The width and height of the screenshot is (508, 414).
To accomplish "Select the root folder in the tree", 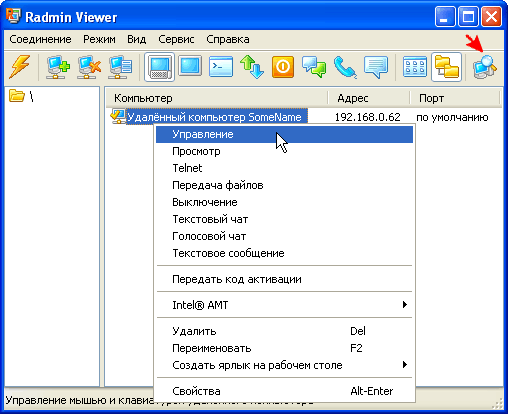I will pyautogui.click(x=21, y=96).
